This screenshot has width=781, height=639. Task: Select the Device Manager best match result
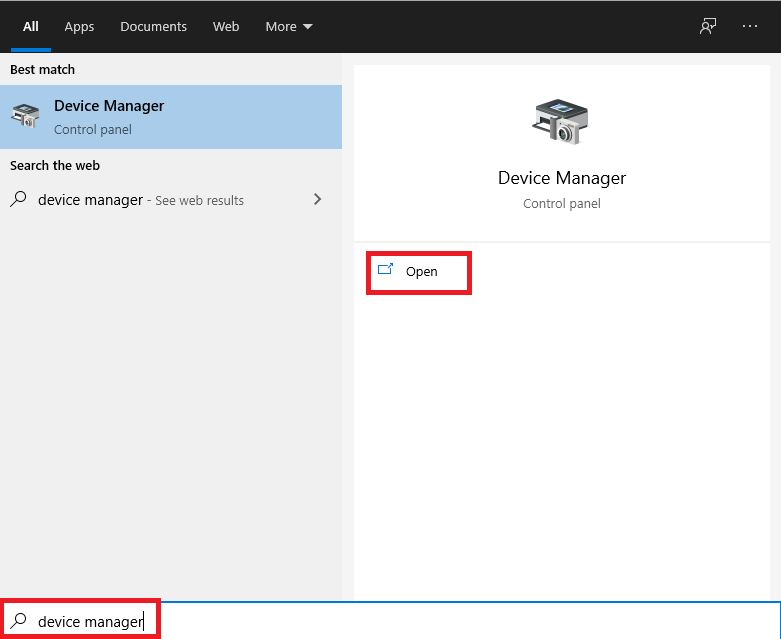point(170,117)
